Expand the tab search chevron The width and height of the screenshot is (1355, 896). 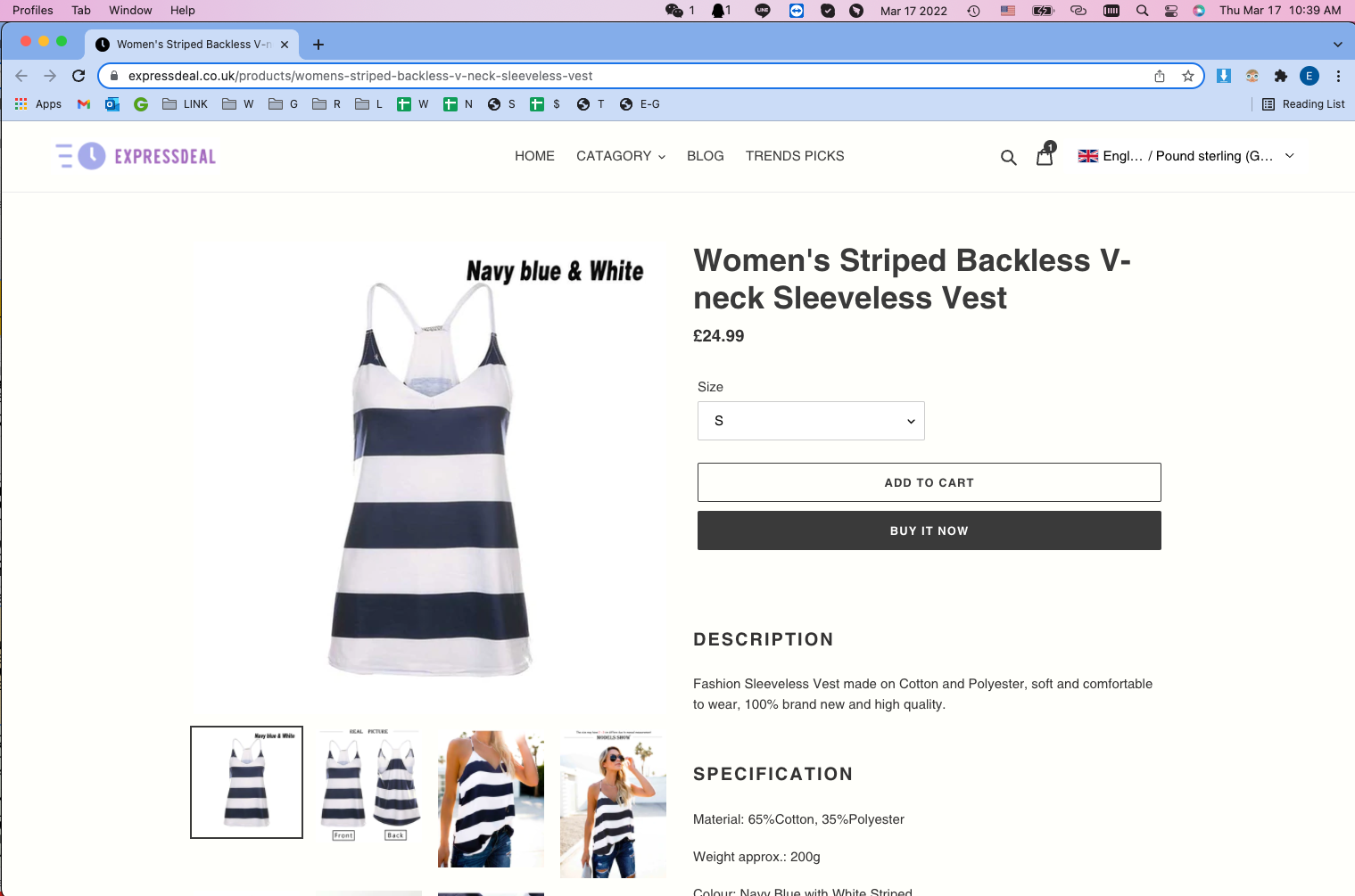(1337, 45)
